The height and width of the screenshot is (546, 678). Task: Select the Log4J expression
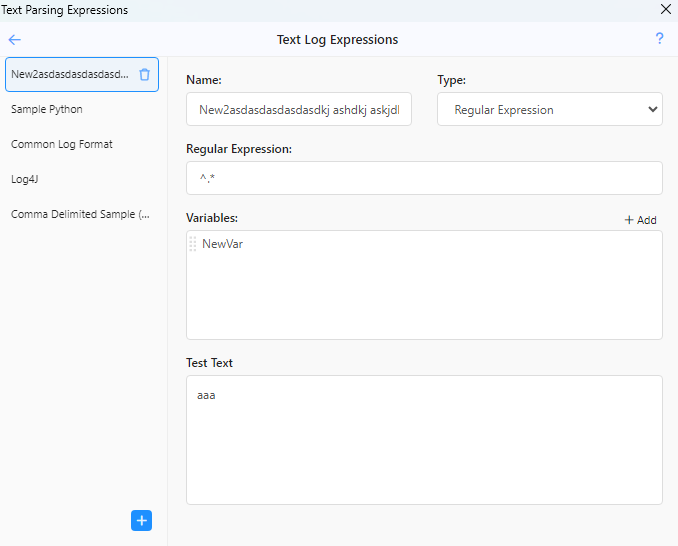(x=82, y=179)
